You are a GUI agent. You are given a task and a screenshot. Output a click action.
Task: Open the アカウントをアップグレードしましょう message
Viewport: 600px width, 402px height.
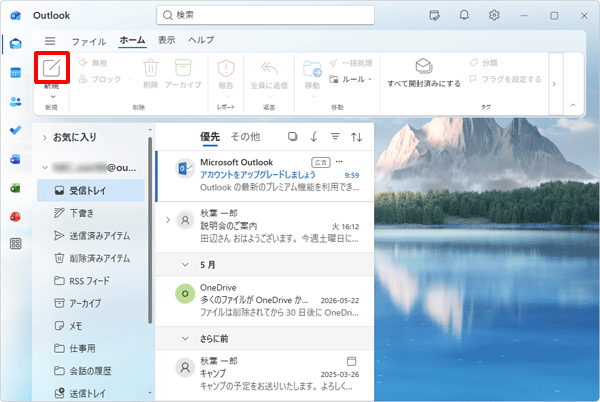[265, 176]
